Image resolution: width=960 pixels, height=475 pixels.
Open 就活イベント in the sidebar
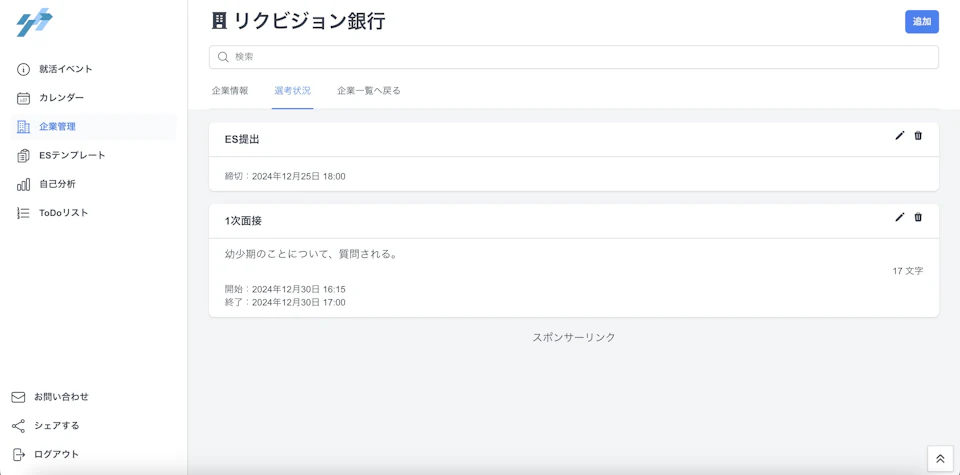pyautogui.click(x=66, y=69)
